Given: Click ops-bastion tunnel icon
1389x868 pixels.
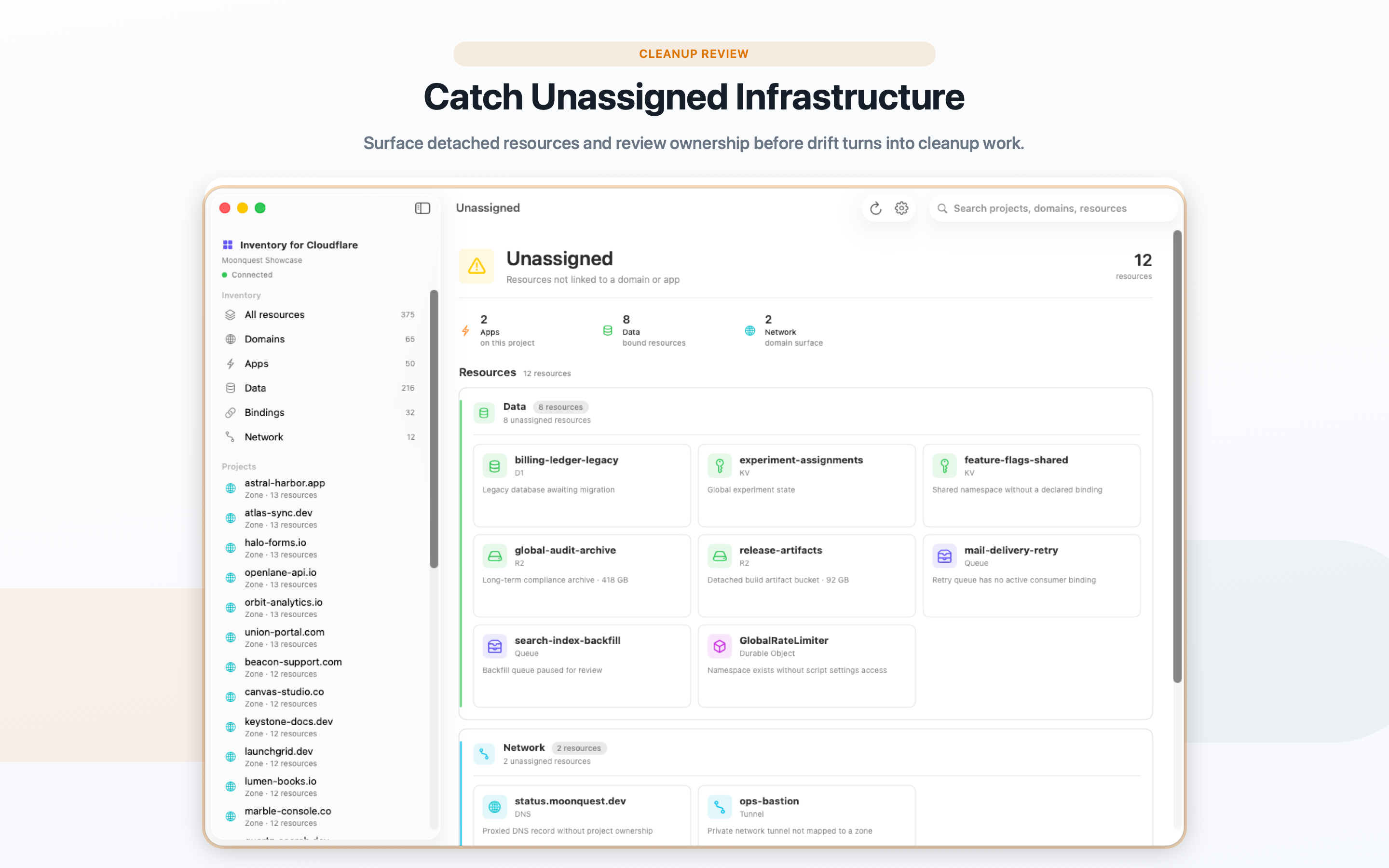Looking at the screenshot, I should coord(719,807).
